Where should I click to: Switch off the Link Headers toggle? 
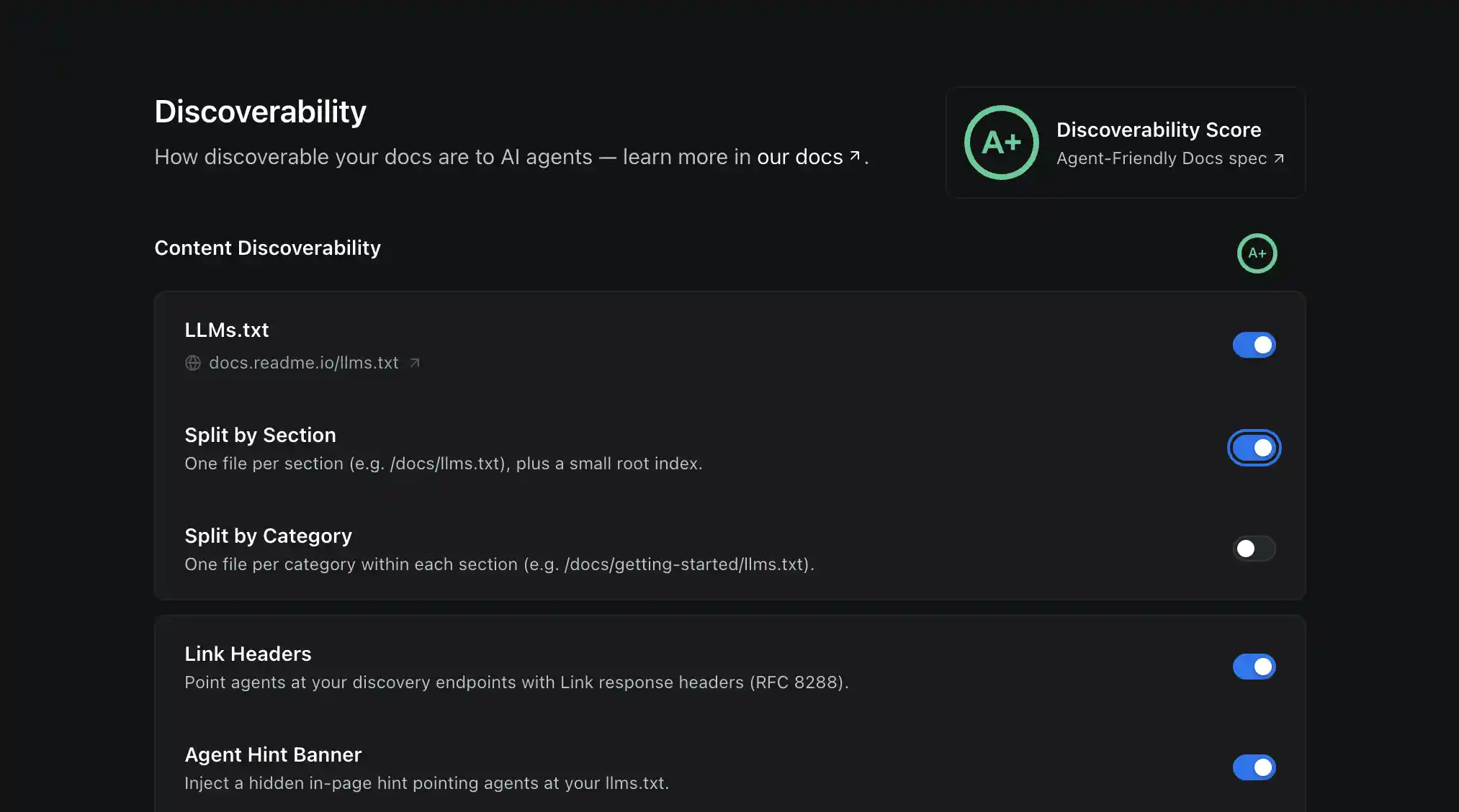click(1254, 667)
